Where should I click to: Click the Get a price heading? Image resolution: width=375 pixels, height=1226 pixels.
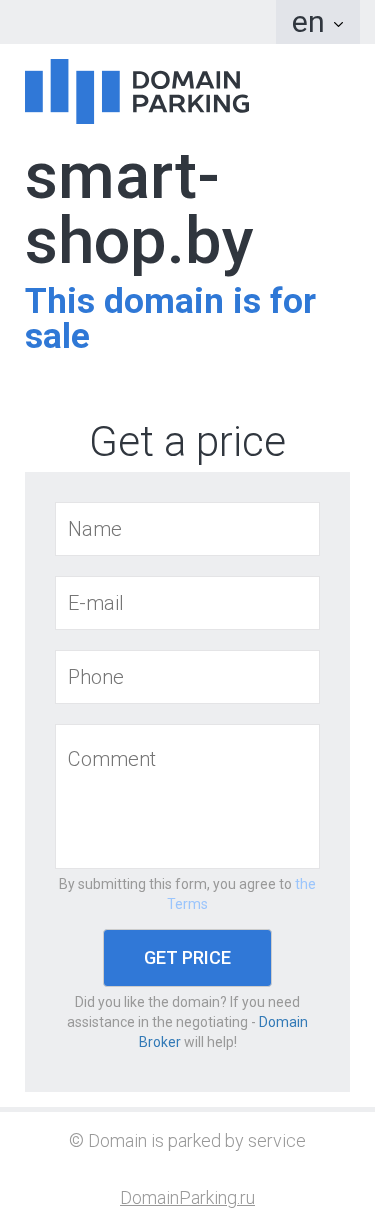[187, 441]
